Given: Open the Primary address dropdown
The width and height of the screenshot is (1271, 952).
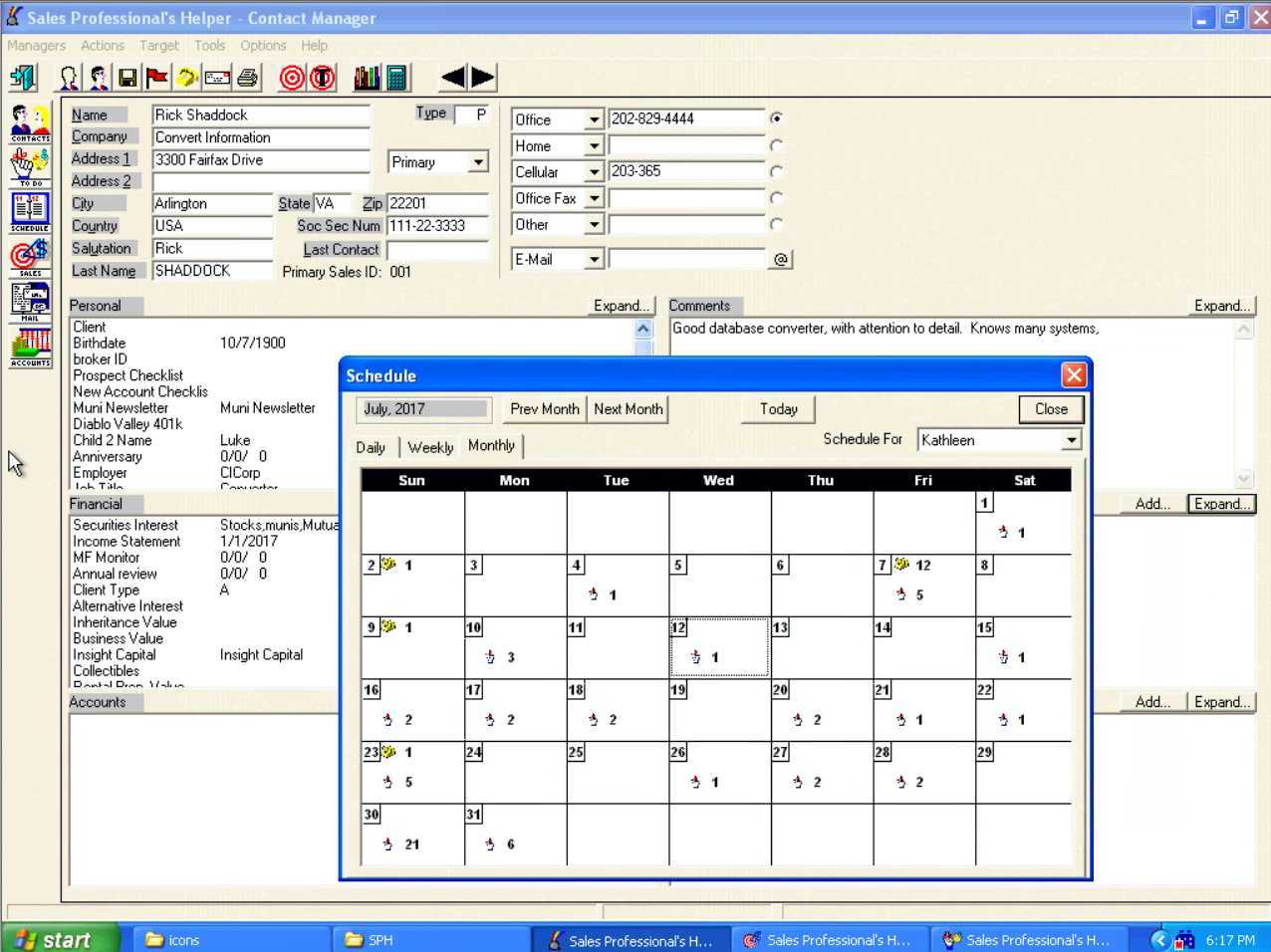Looking at the screenshot, I should pyautogui.click(x=478, y=162).
